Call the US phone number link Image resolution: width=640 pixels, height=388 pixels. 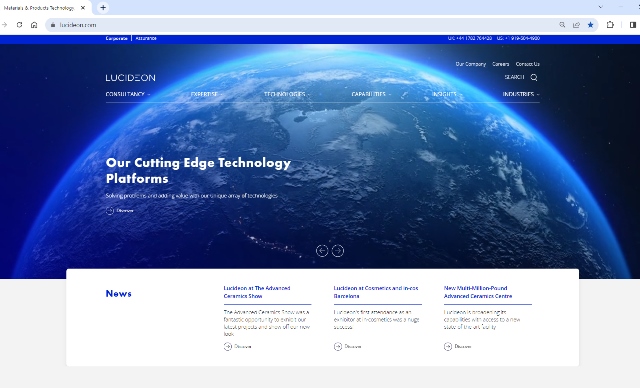coord(518,38)
